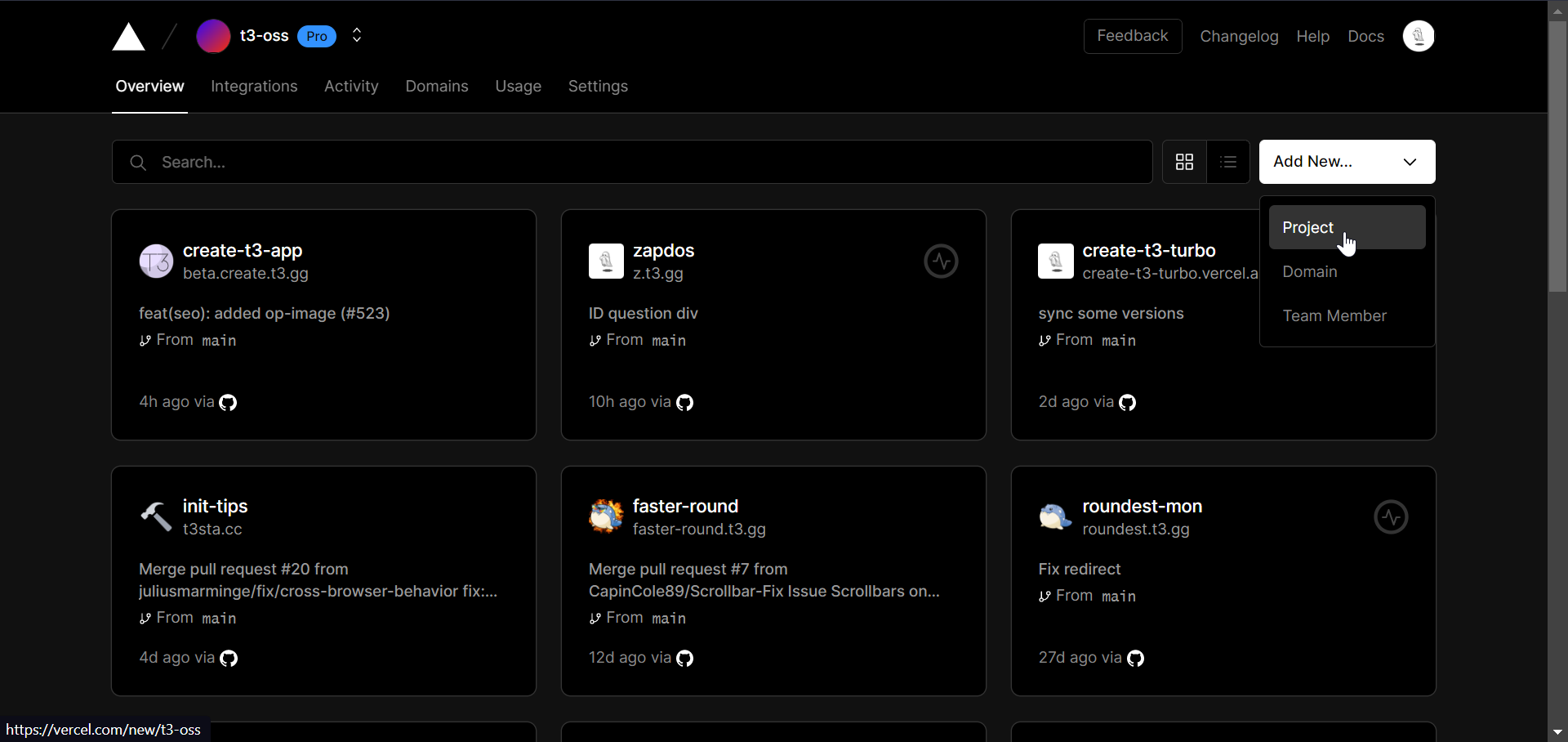Image resolution: width=1568 pixels, height=742 pixels.
Task: Open the Add New dropdown
Action: (1347, 162)
